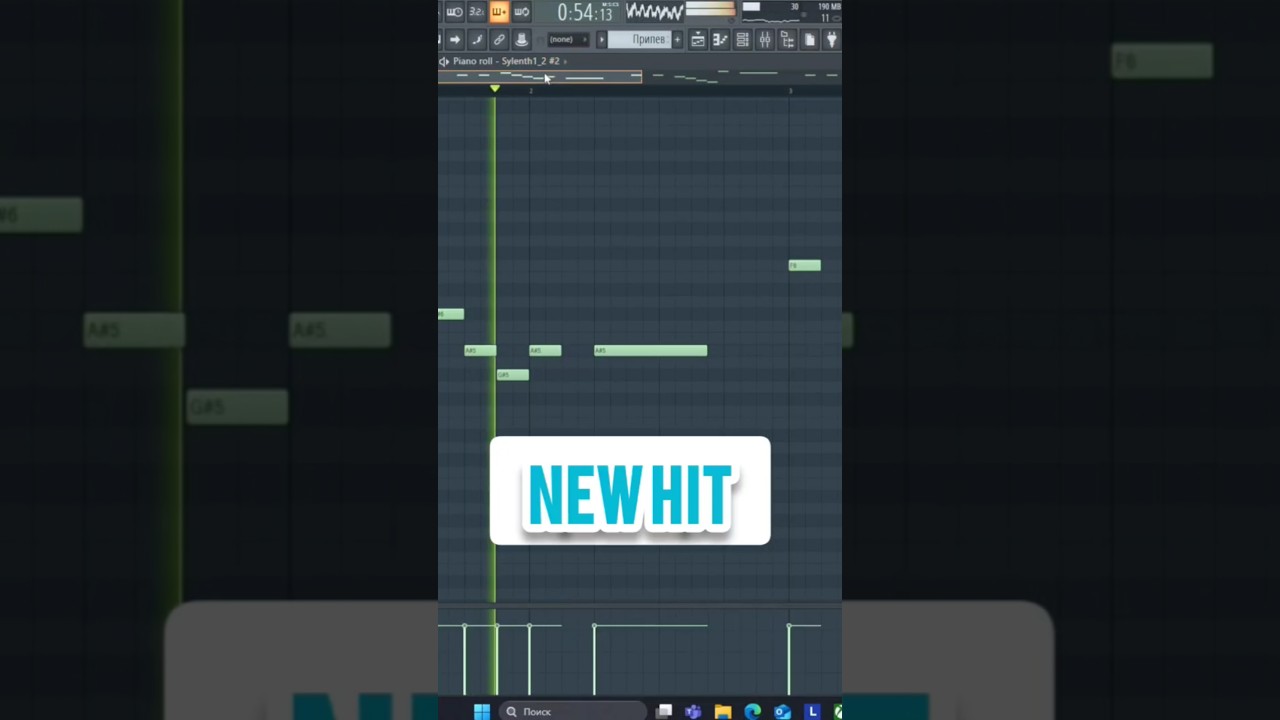Select the A#5 note just after bar 2
The height and width of the screenshot is (720, 1280).
545,350
